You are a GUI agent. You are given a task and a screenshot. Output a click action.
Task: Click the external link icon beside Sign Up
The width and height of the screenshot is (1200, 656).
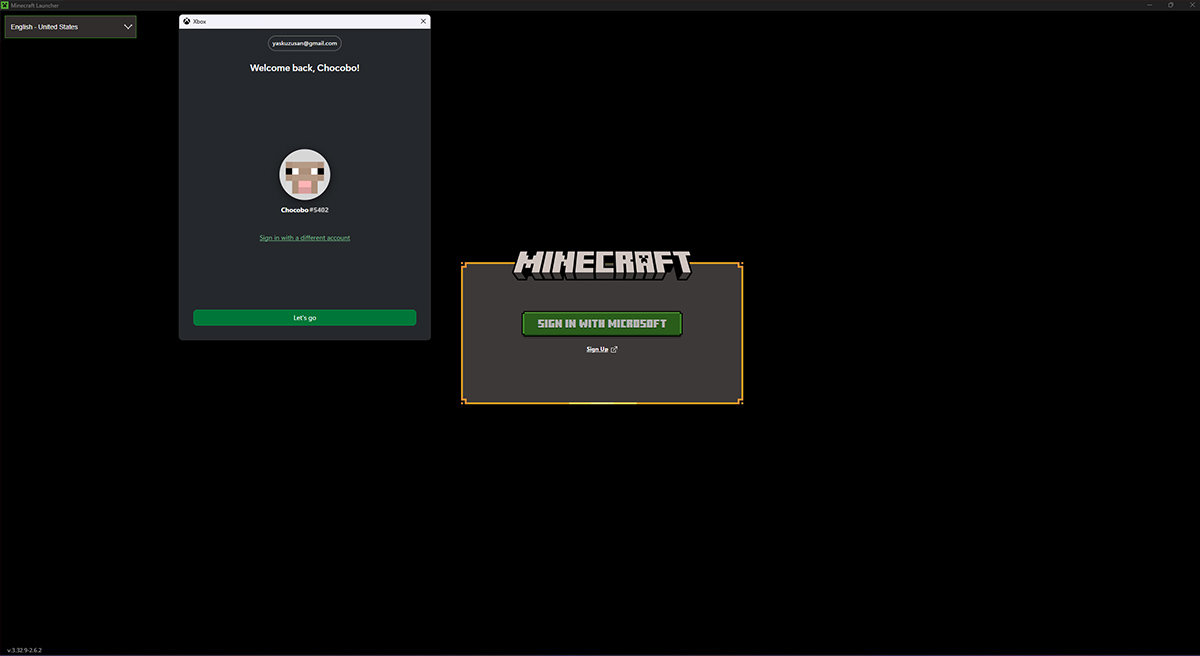[x=614, y=349]
